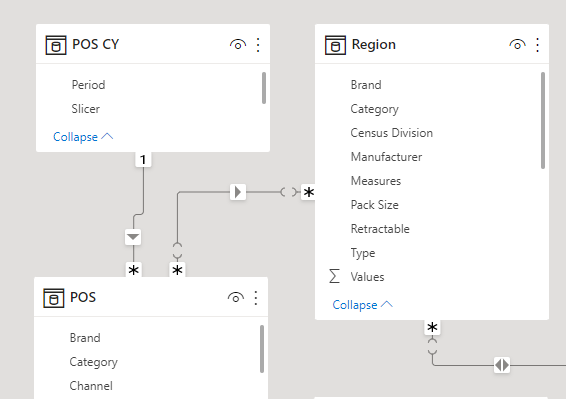Select the Category field in POS table

[93, 362]
